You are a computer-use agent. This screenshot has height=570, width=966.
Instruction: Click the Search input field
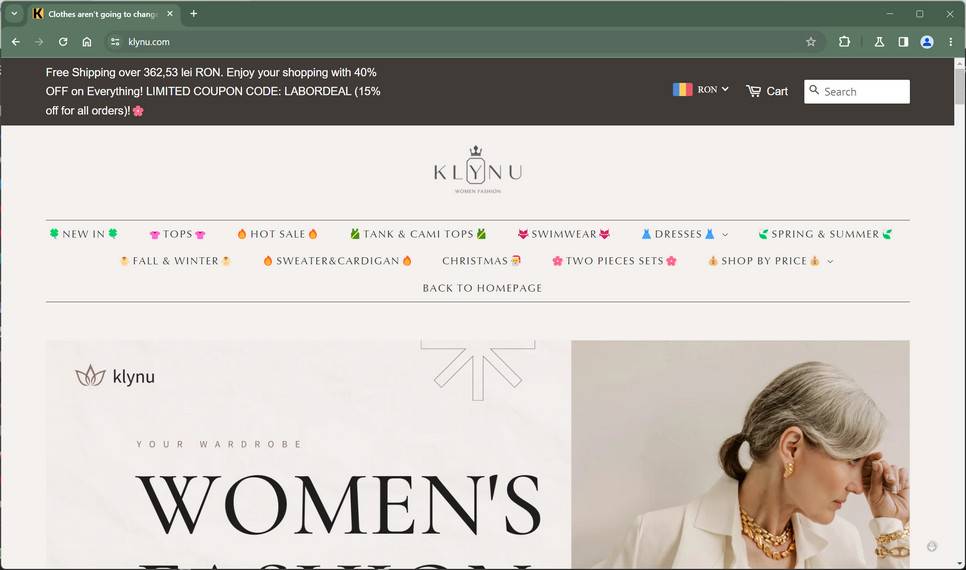coord(856,91)
